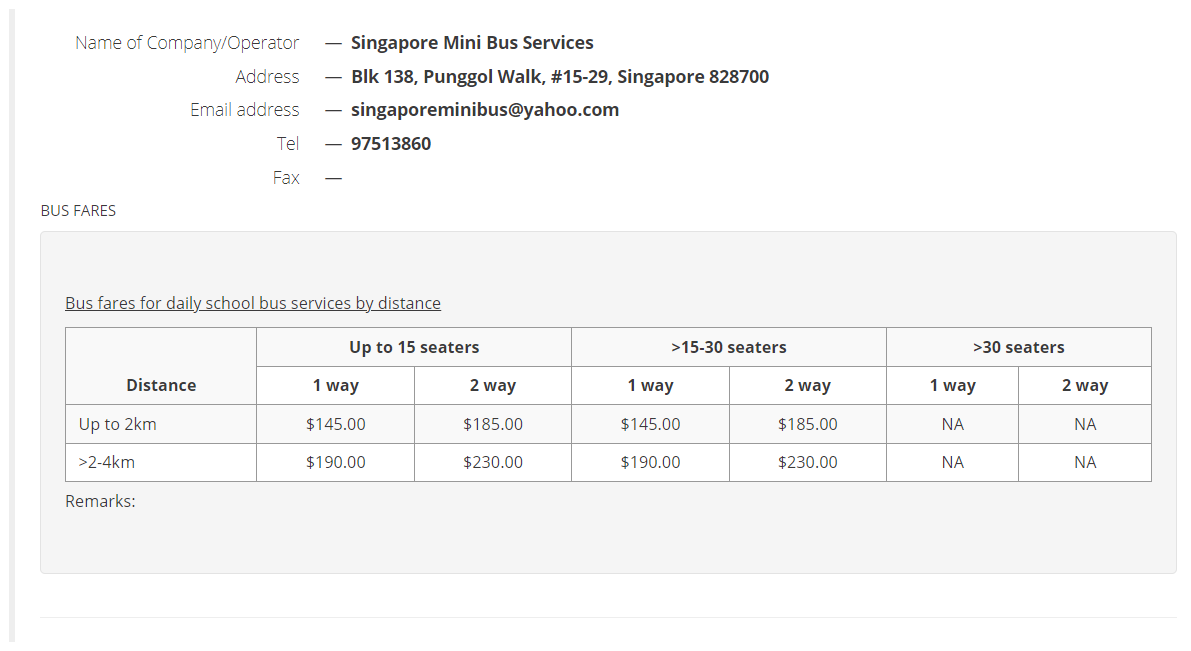Select the Distance column header
1191x651 pixels.
tap(161, 385)
